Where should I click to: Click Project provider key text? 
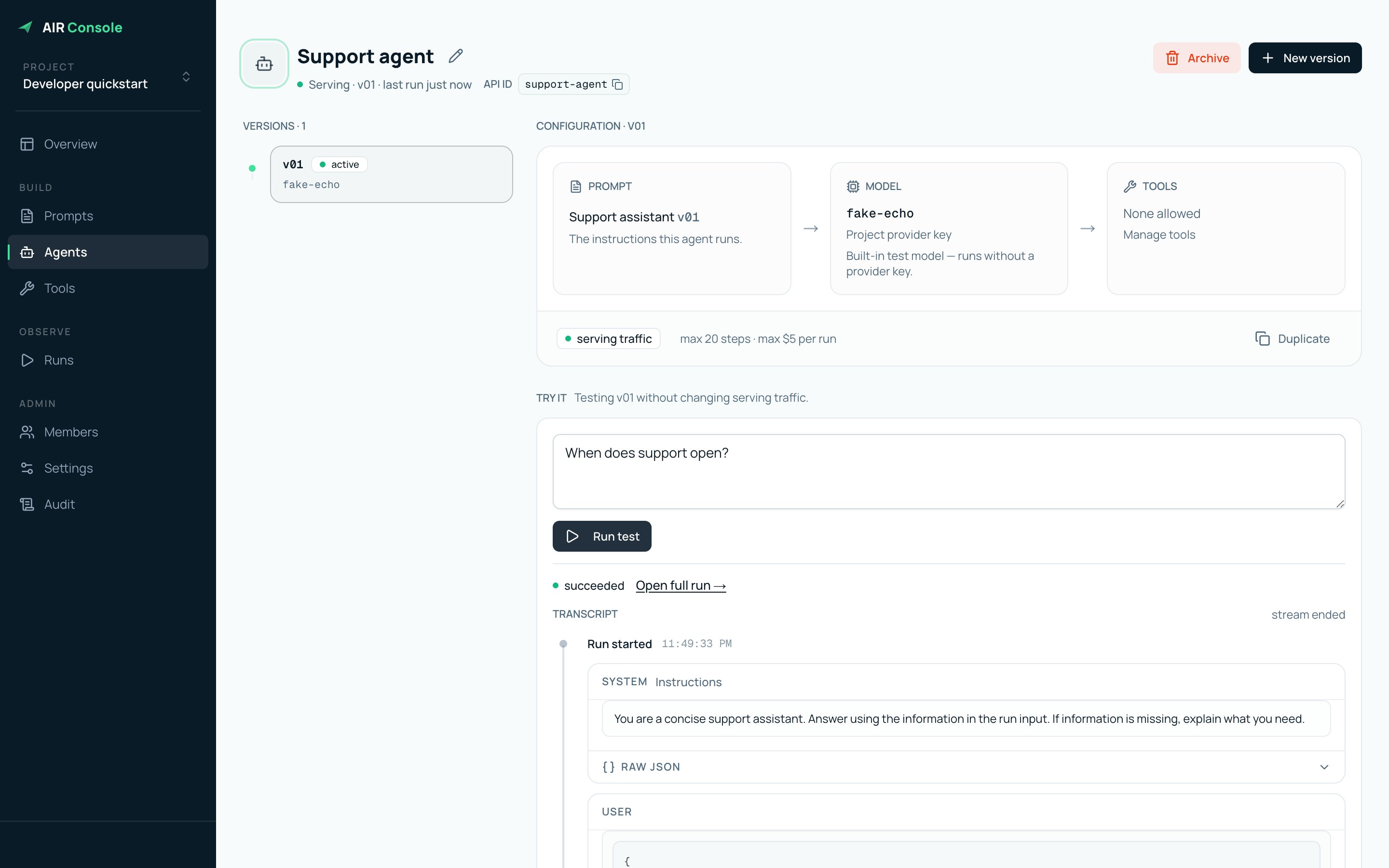(899, 235)
